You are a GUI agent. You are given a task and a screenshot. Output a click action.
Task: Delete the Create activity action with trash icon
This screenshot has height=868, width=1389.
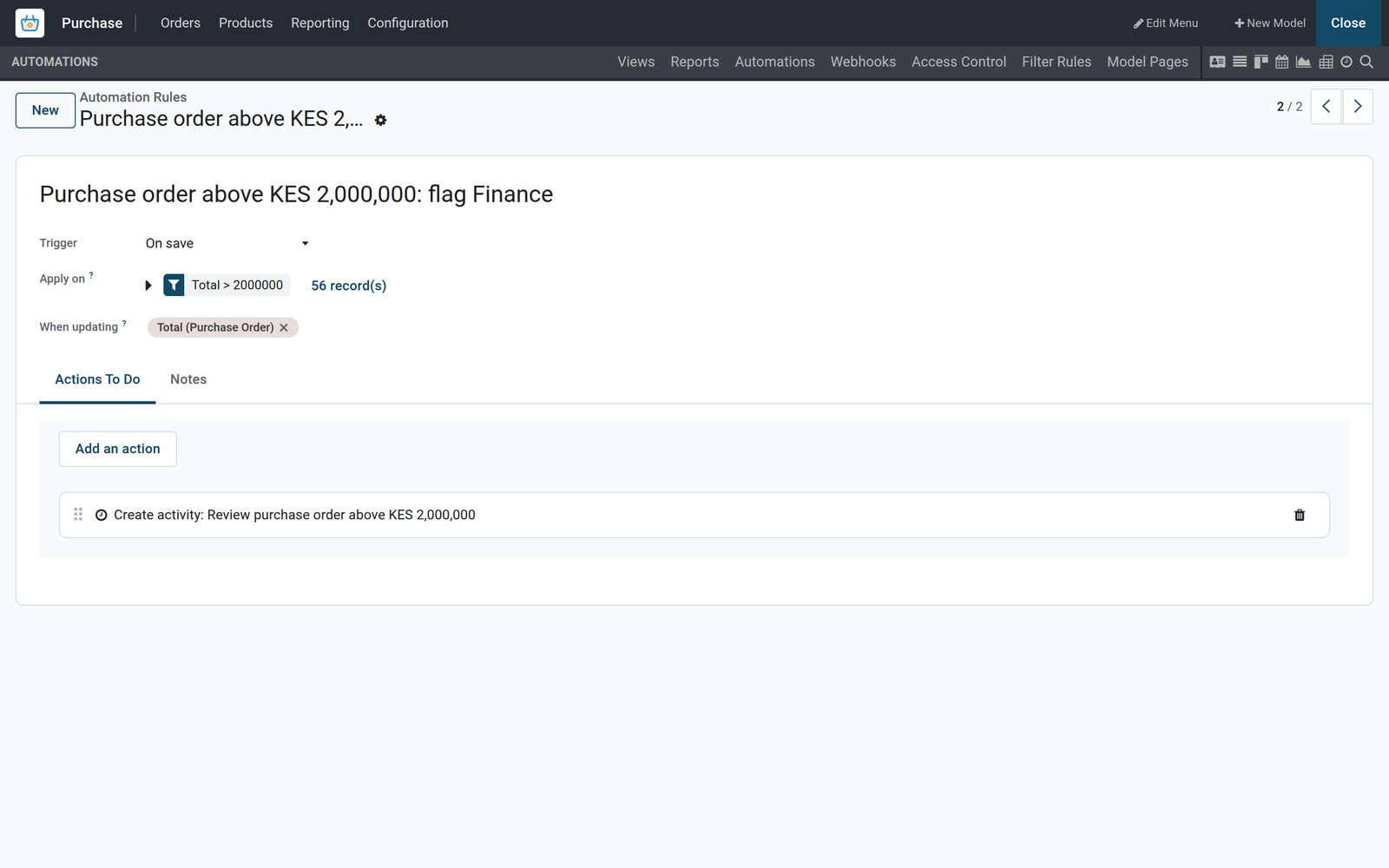point(1300,515)
